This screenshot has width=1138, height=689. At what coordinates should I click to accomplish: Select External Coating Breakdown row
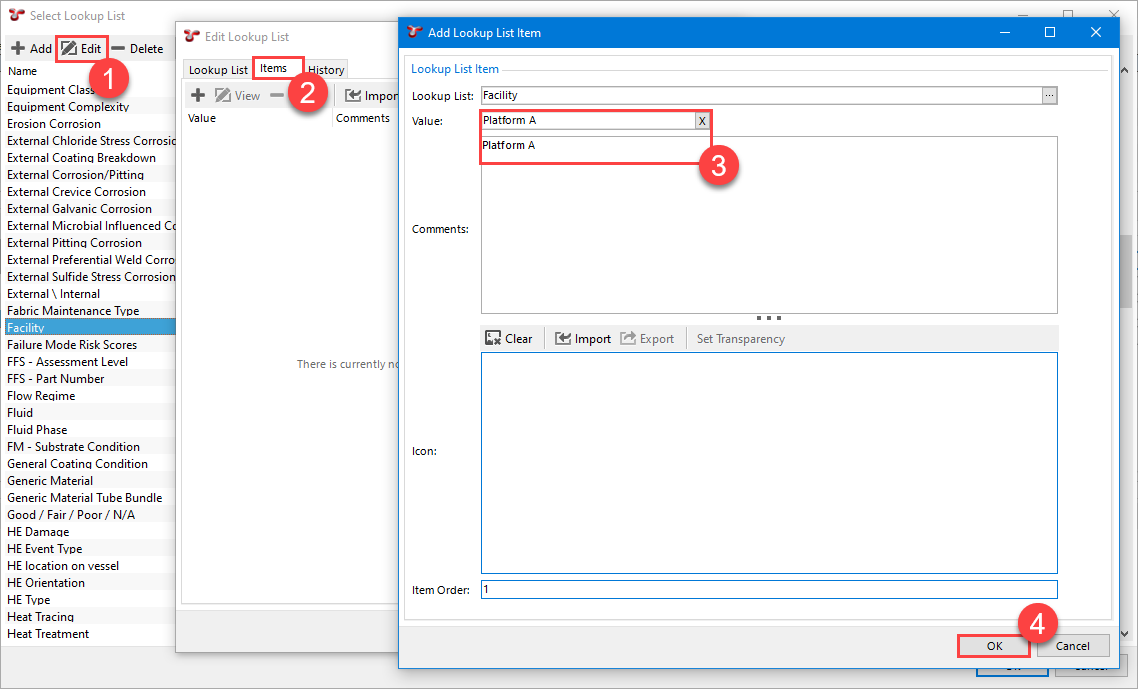(x=90, y=158)
